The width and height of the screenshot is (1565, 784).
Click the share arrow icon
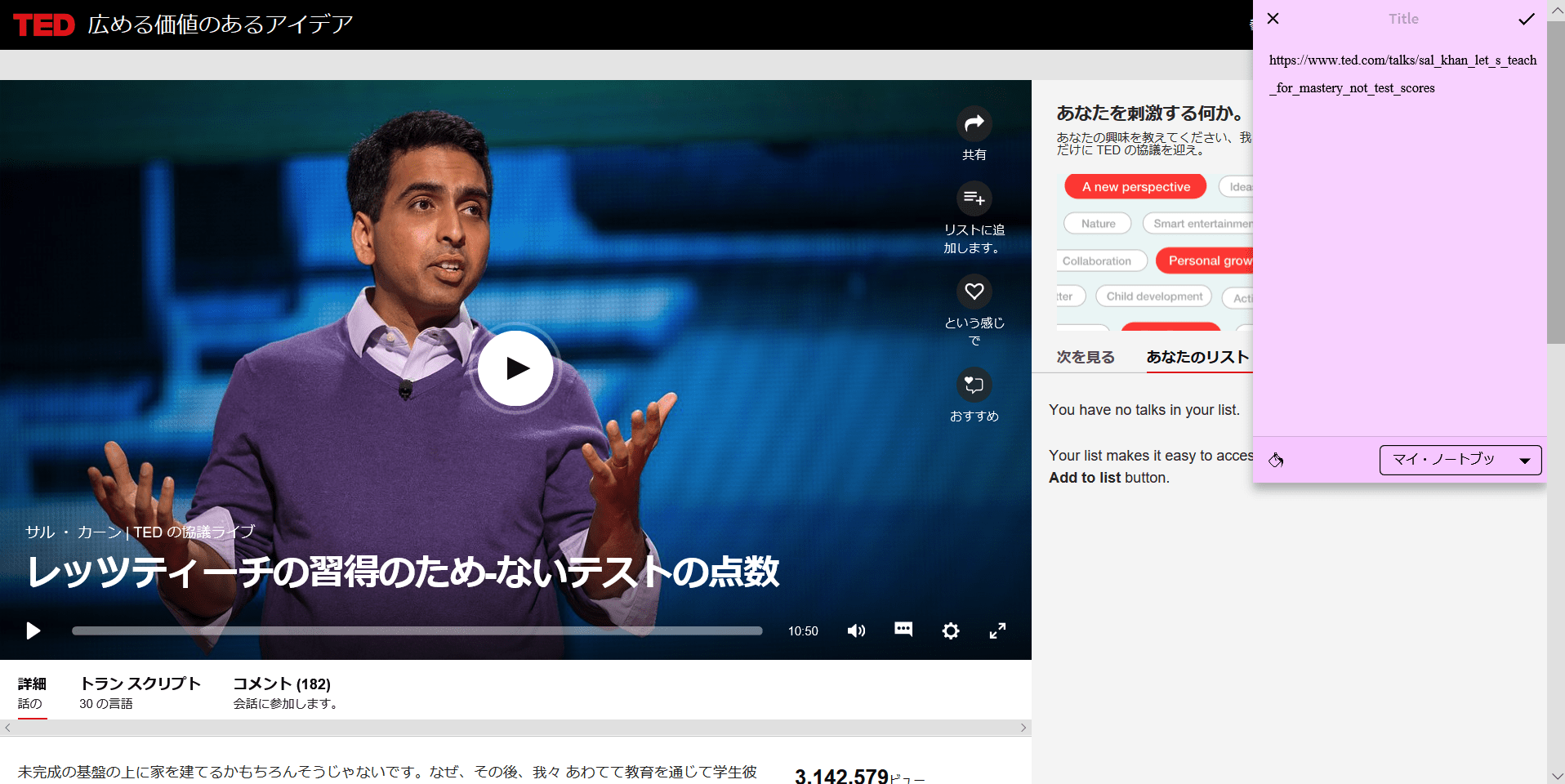(974, 124)
